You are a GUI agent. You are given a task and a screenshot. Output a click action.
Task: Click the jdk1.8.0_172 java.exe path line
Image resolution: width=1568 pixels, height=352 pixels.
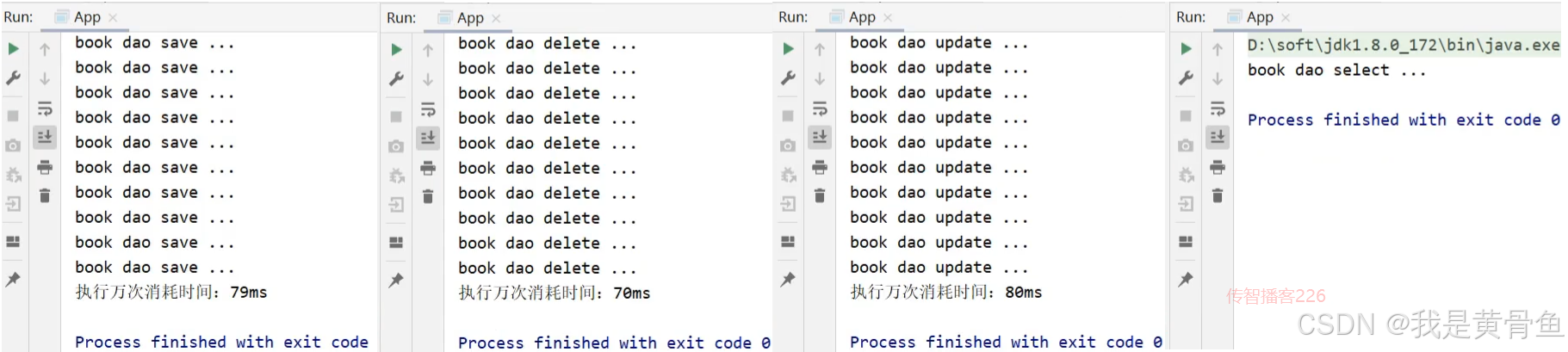[1404, 45]
